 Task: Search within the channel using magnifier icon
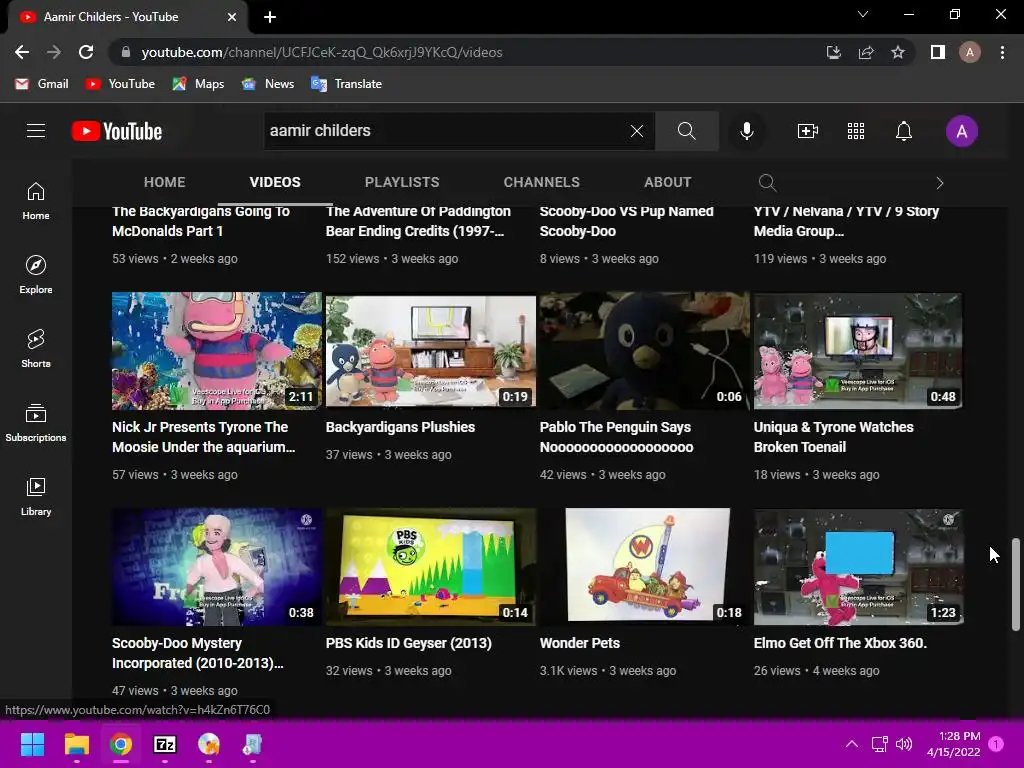click(x=767, y=183)
